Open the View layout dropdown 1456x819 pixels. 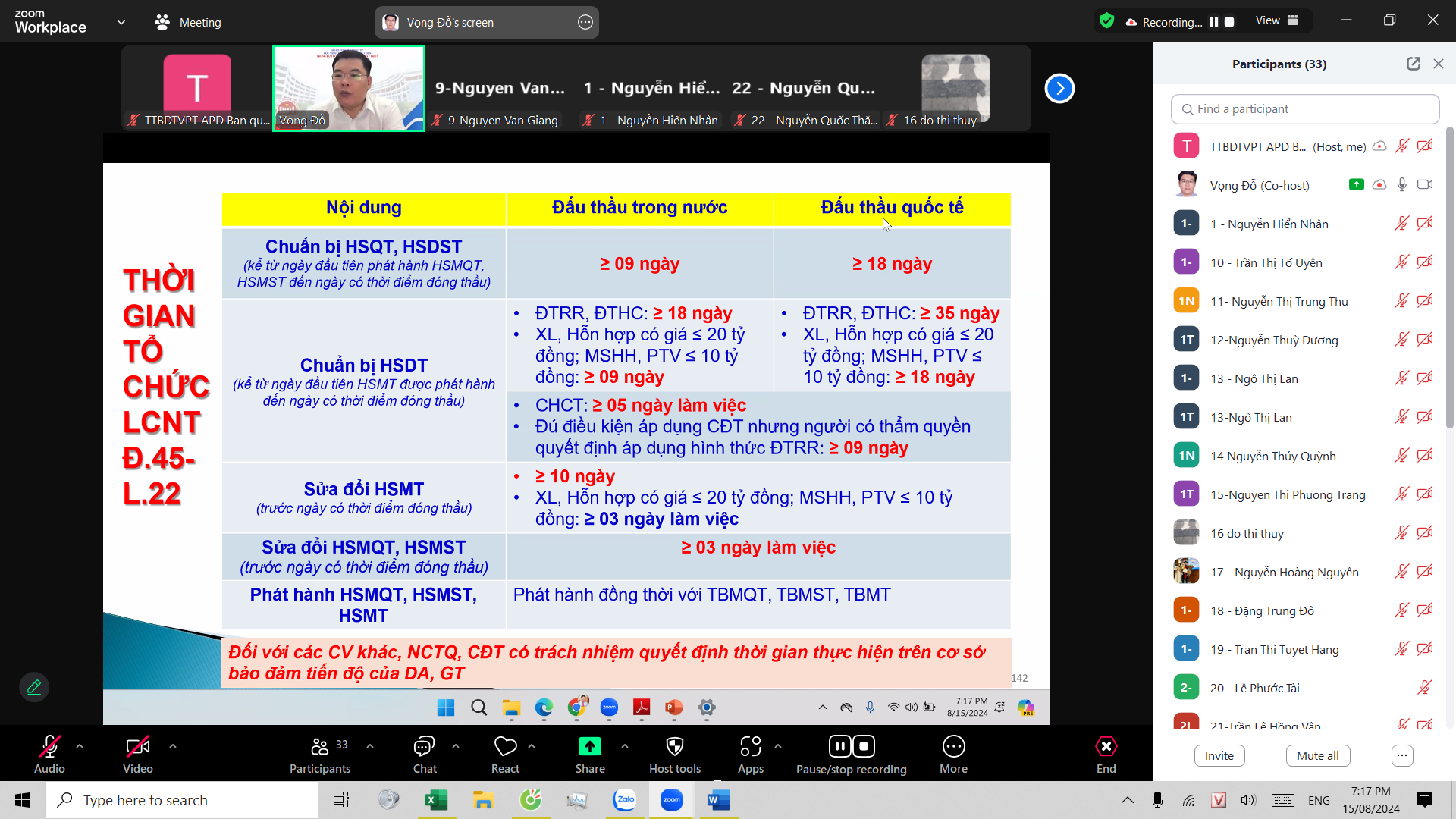coord(1277,21)
